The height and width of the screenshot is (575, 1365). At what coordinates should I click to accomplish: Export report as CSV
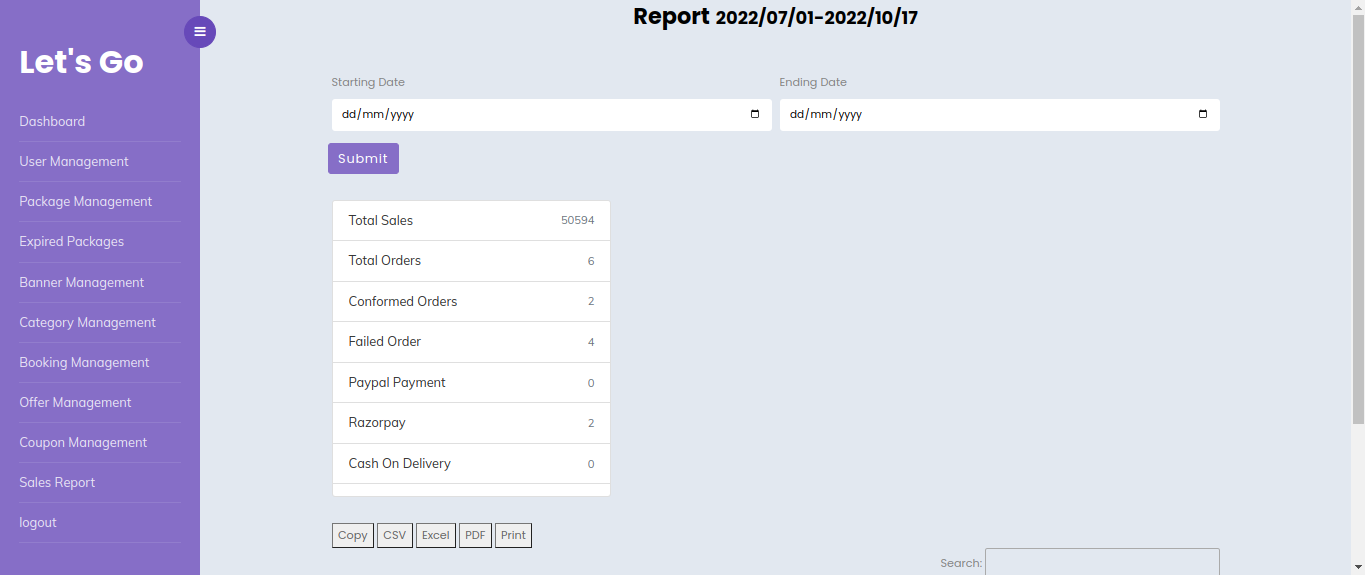[x=395, y=535]
